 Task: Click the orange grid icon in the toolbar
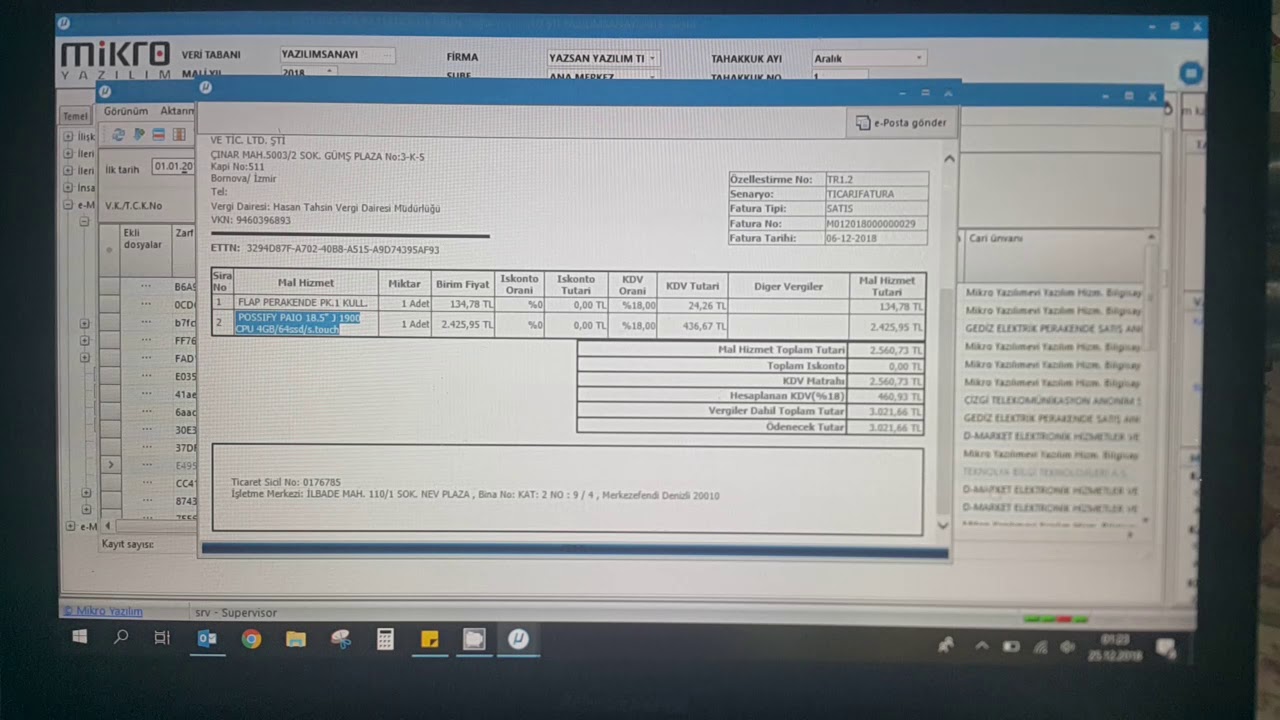point(179,134)
